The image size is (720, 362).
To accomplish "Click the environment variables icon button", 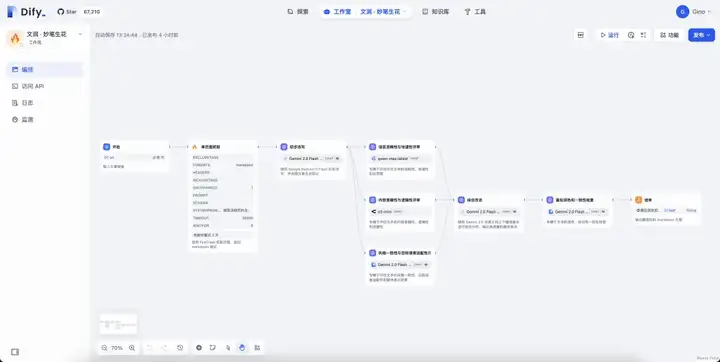I will [x=580, y=35].
